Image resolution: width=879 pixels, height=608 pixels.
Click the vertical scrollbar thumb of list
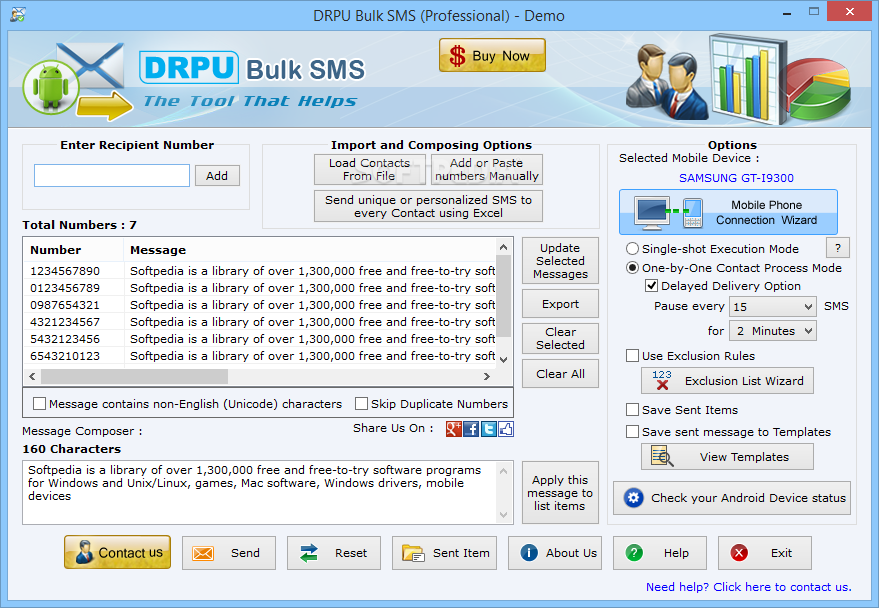tap(503, 296)
